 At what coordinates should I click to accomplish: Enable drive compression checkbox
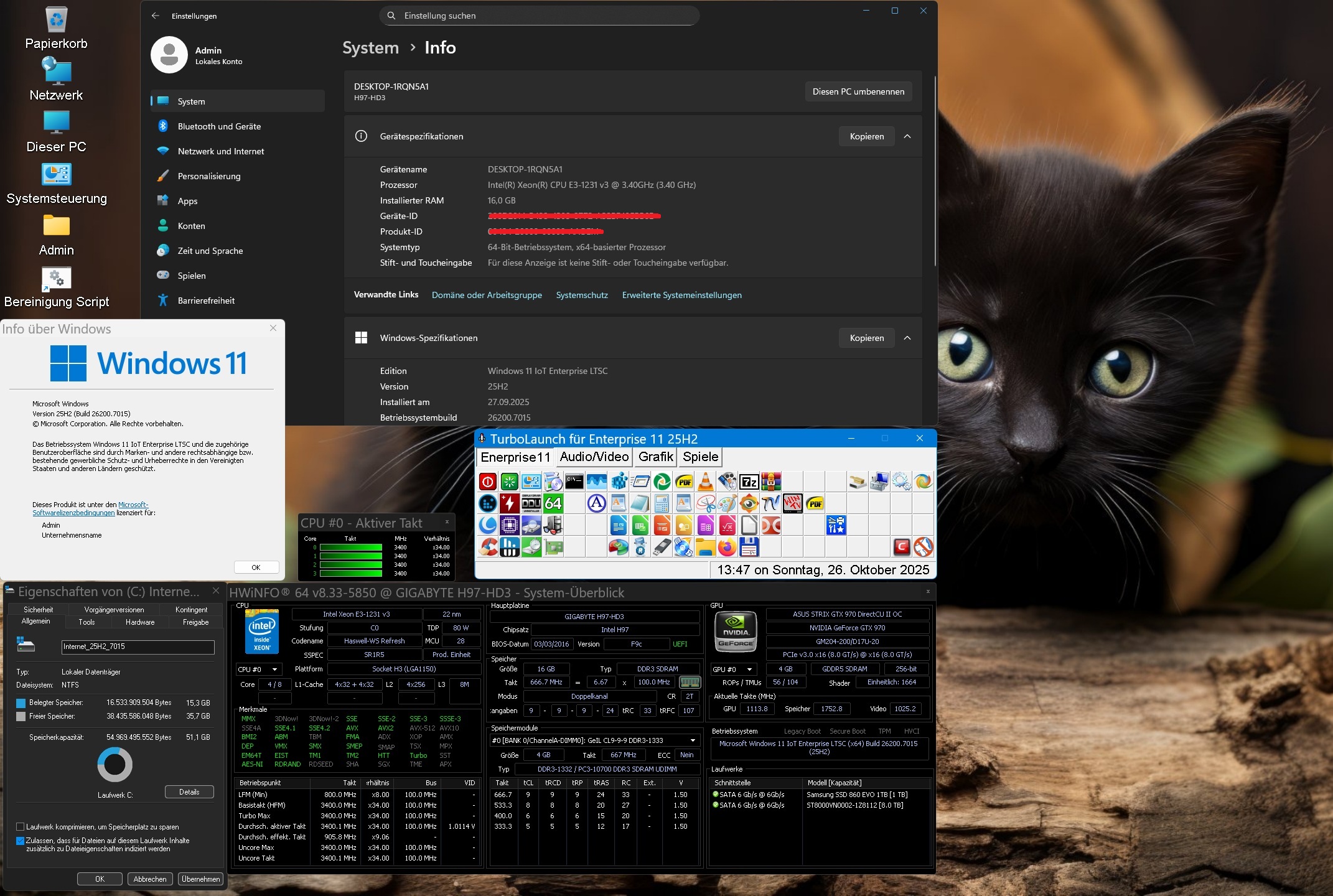21,827
